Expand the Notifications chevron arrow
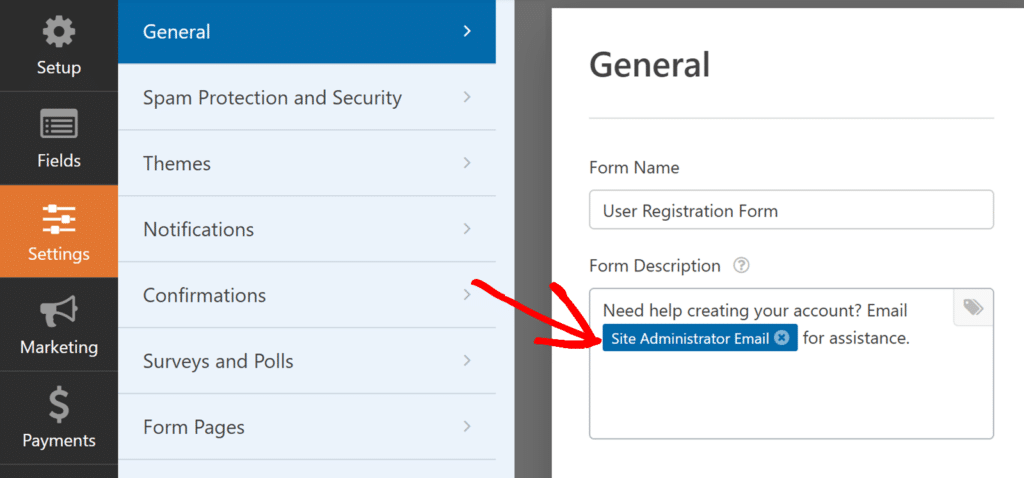Viewport: 1024px width, 478px height. click(467, 230)
